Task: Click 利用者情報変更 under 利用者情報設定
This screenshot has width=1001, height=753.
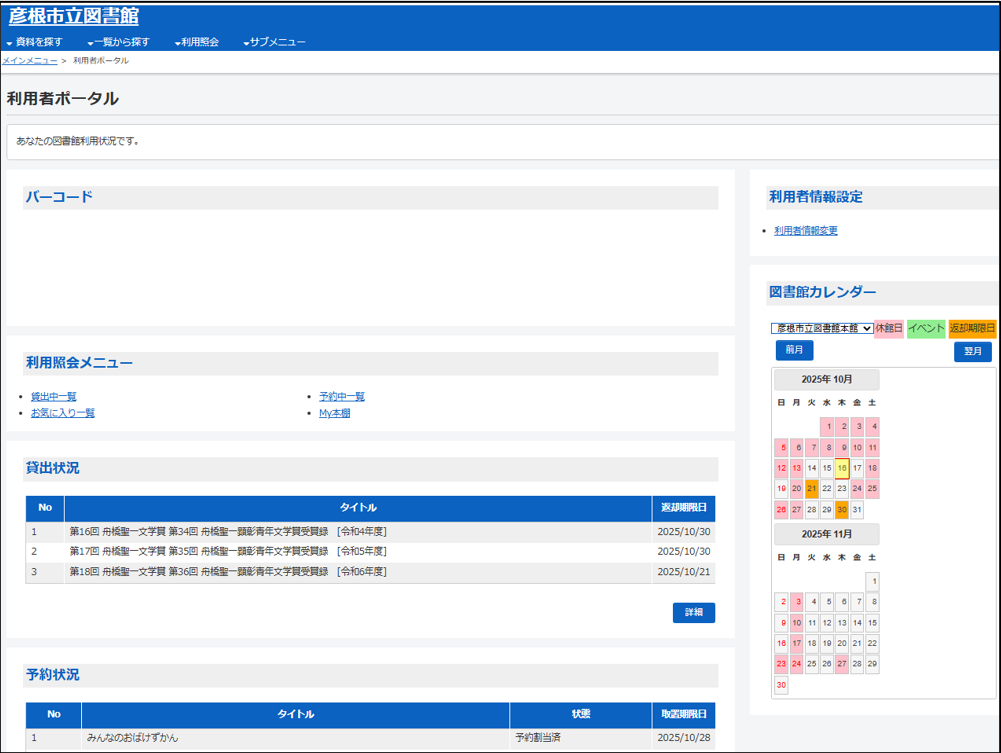Action: click(x=806, y=230)
